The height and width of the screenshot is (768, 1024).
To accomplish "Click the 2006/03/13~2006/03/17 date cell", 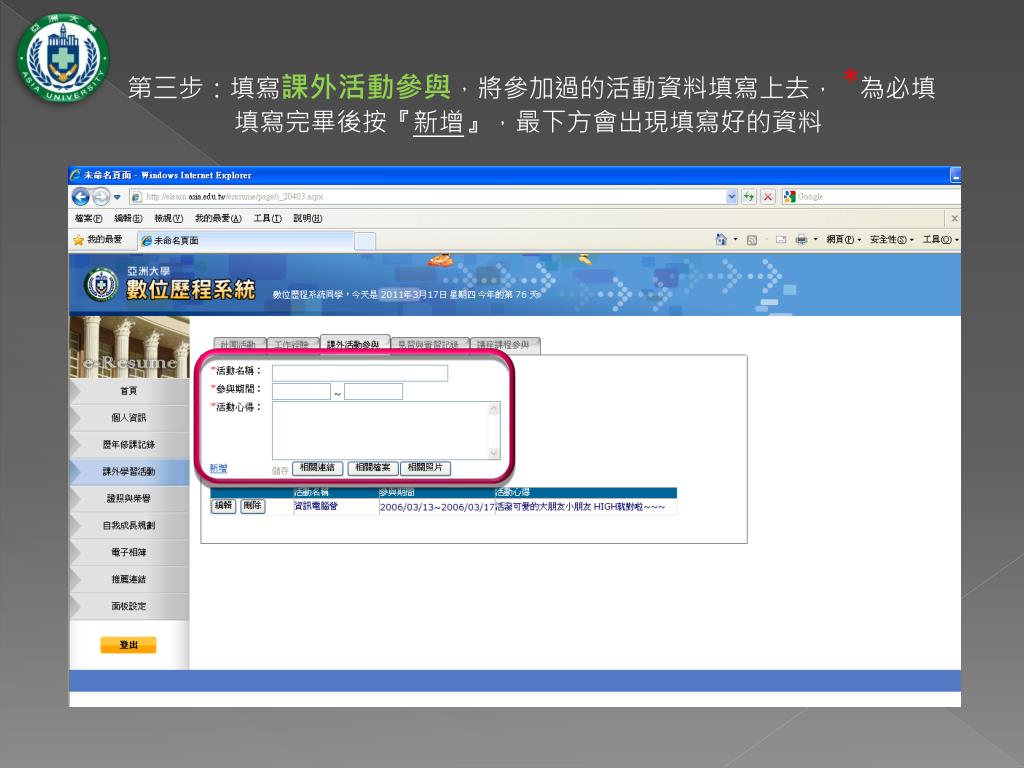I will click(x=437, y=507).
